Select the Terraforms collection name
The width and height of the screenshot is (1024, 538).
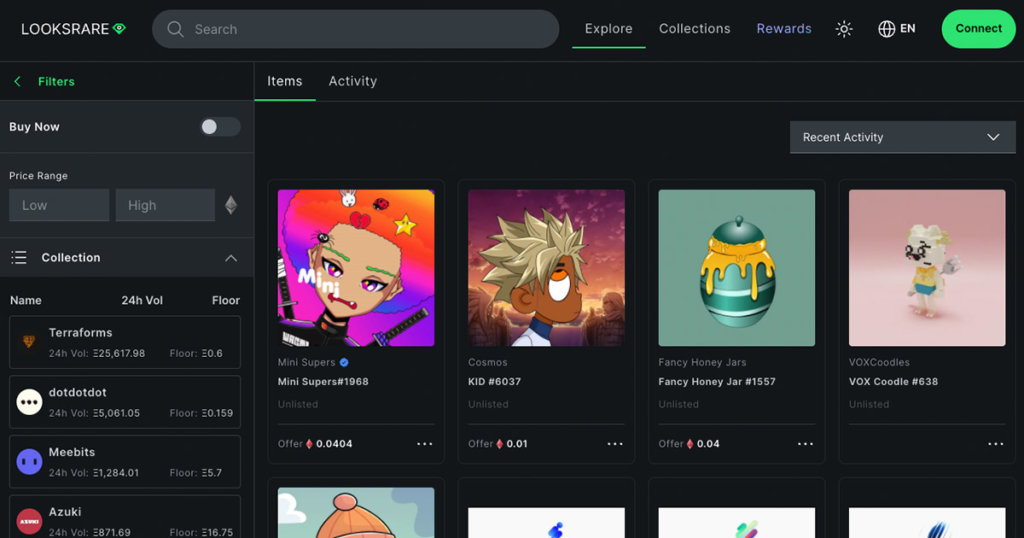click(80, 333)
